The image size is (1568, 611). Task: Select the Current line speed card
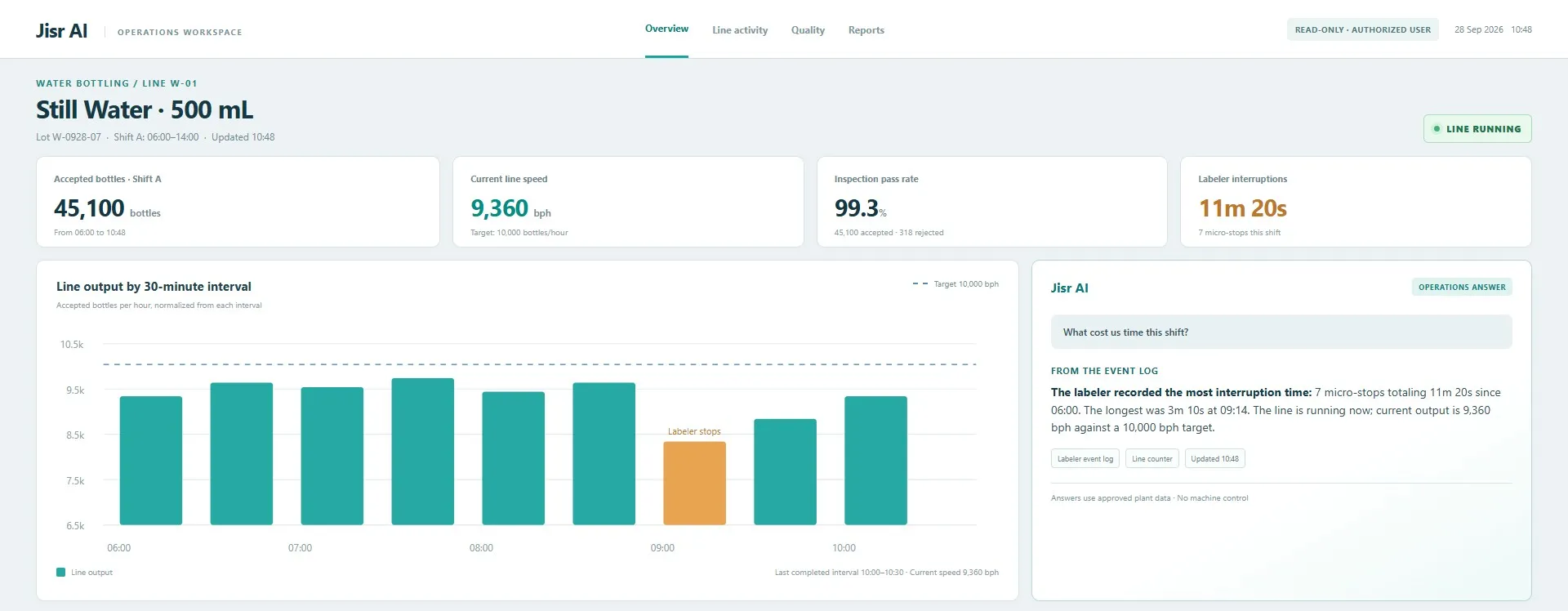click(628, 202)
